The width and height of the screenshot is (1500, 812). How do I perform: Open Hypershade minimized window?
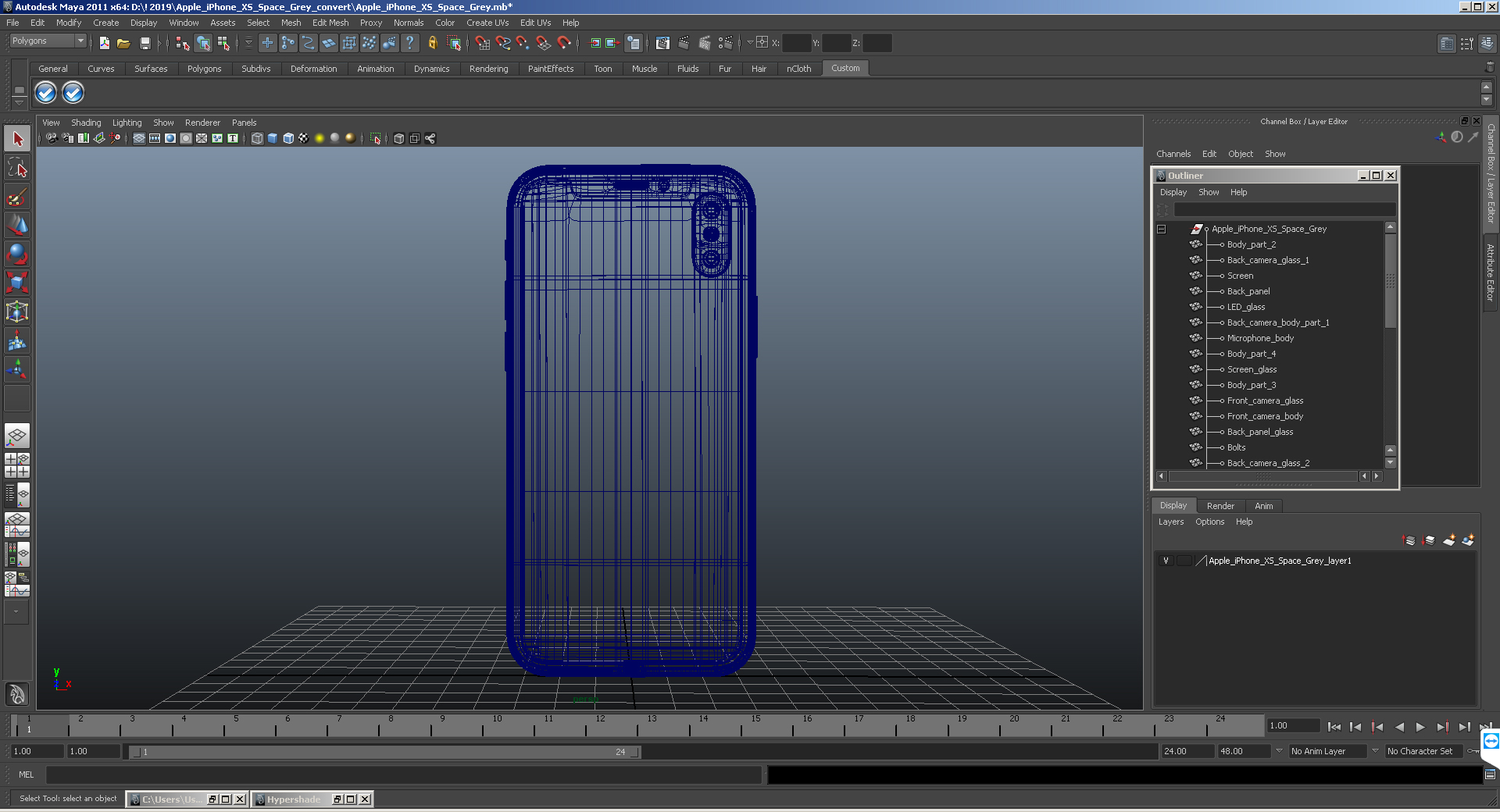click(295, 800)
